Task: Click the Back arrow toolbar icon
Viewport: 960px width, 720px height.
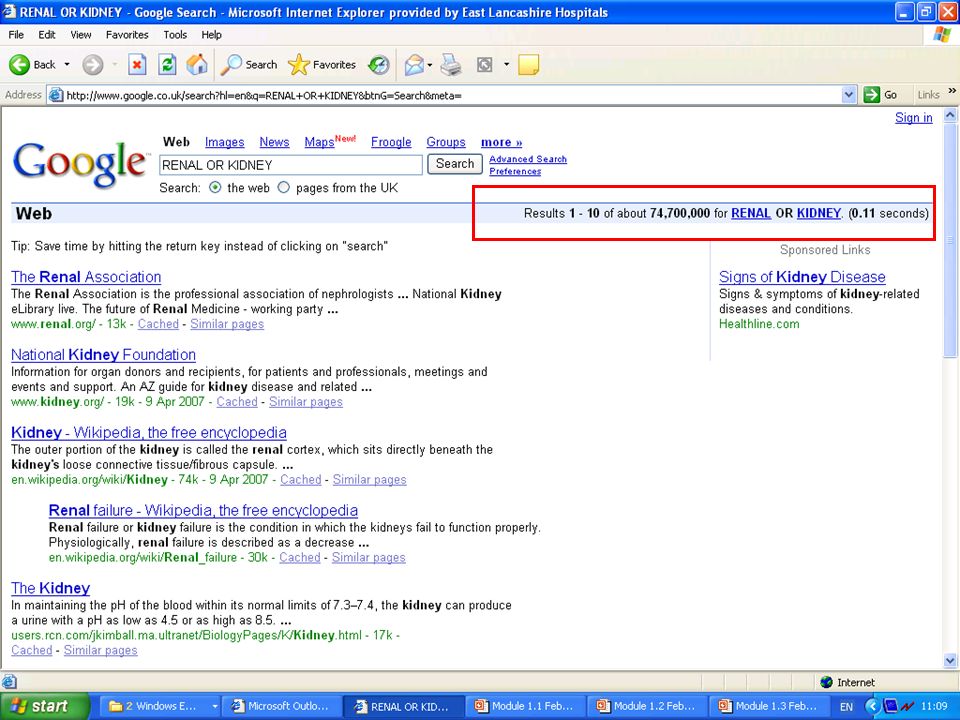Action: [x=20, y=64]
